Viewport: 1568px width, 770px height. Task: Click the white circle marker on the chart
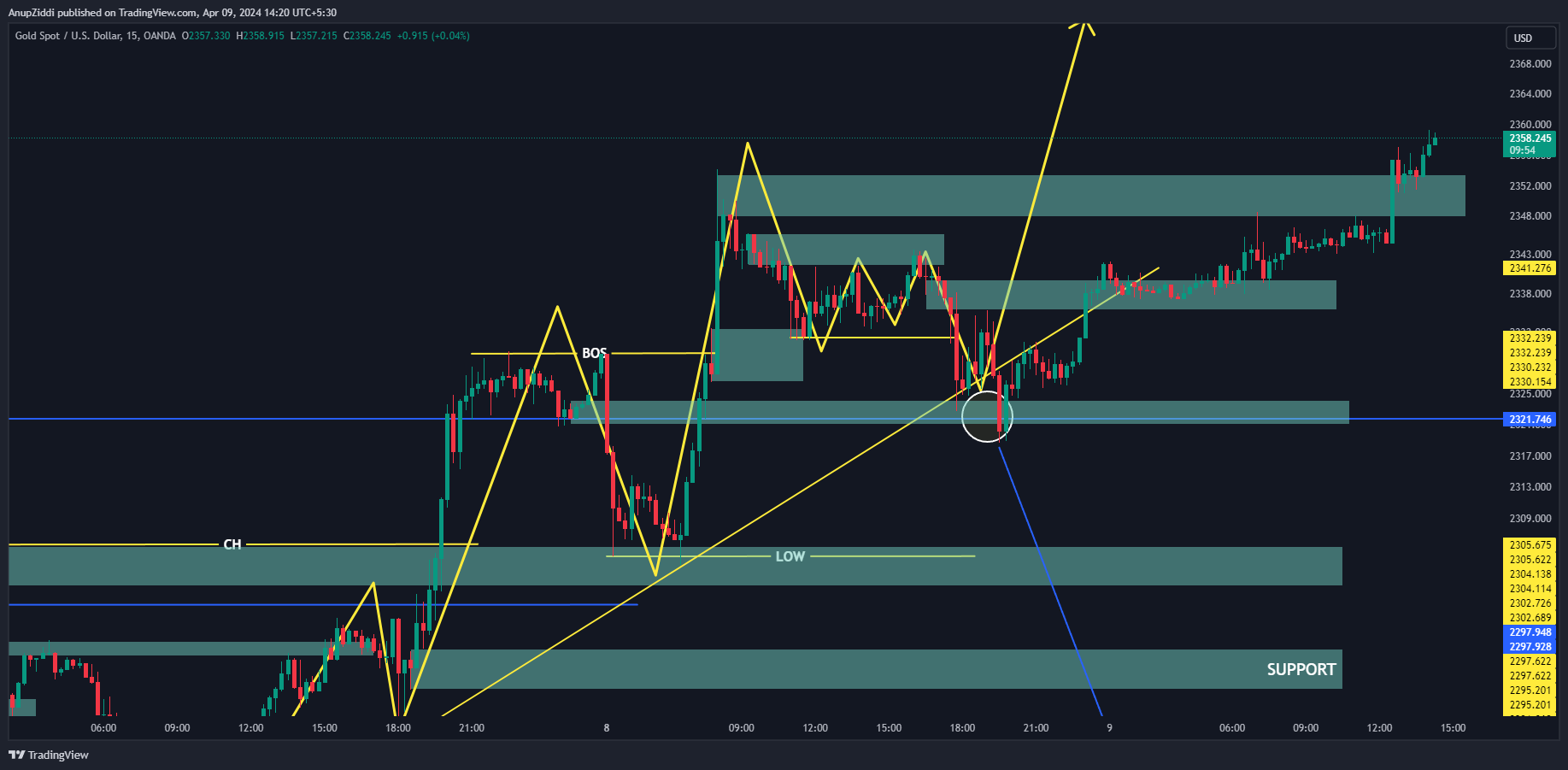click(x=987, y=416)
